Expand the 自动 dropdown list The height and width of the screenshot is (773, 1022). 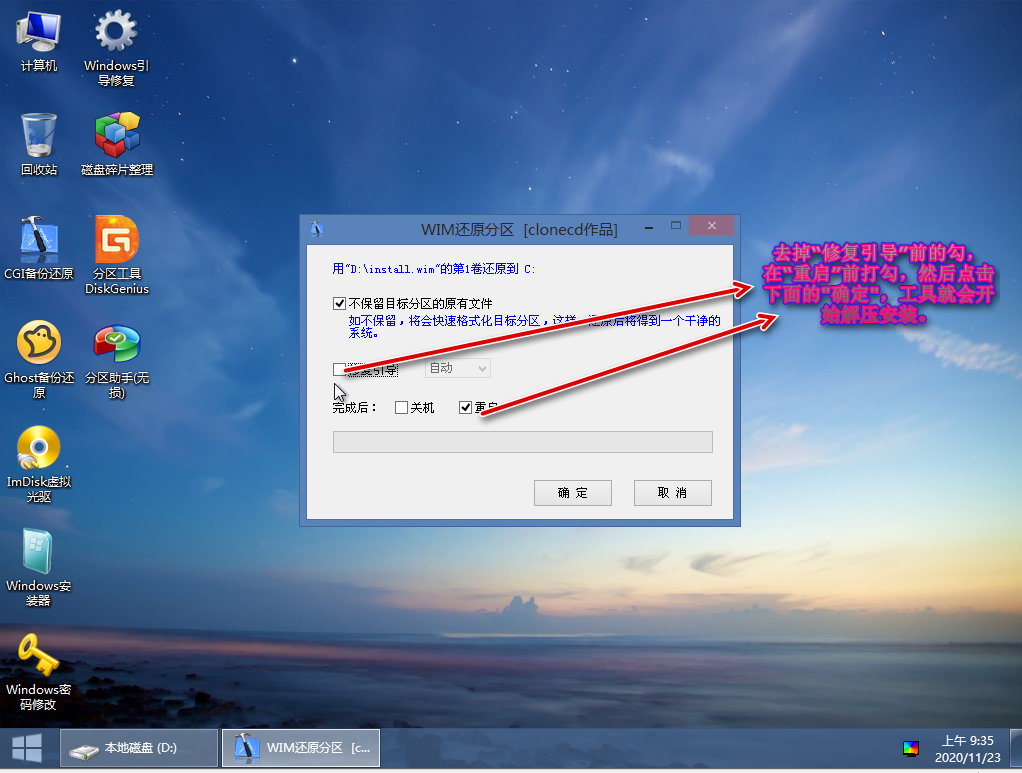pyautogui.click(x=458, y=368)
